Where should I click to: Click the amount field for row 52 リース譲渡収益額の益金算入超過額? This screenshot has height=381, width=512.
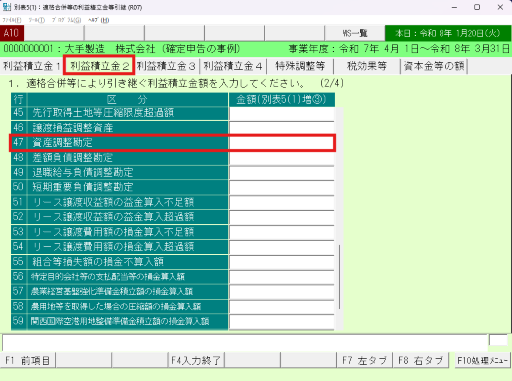[x=282, y=217]
